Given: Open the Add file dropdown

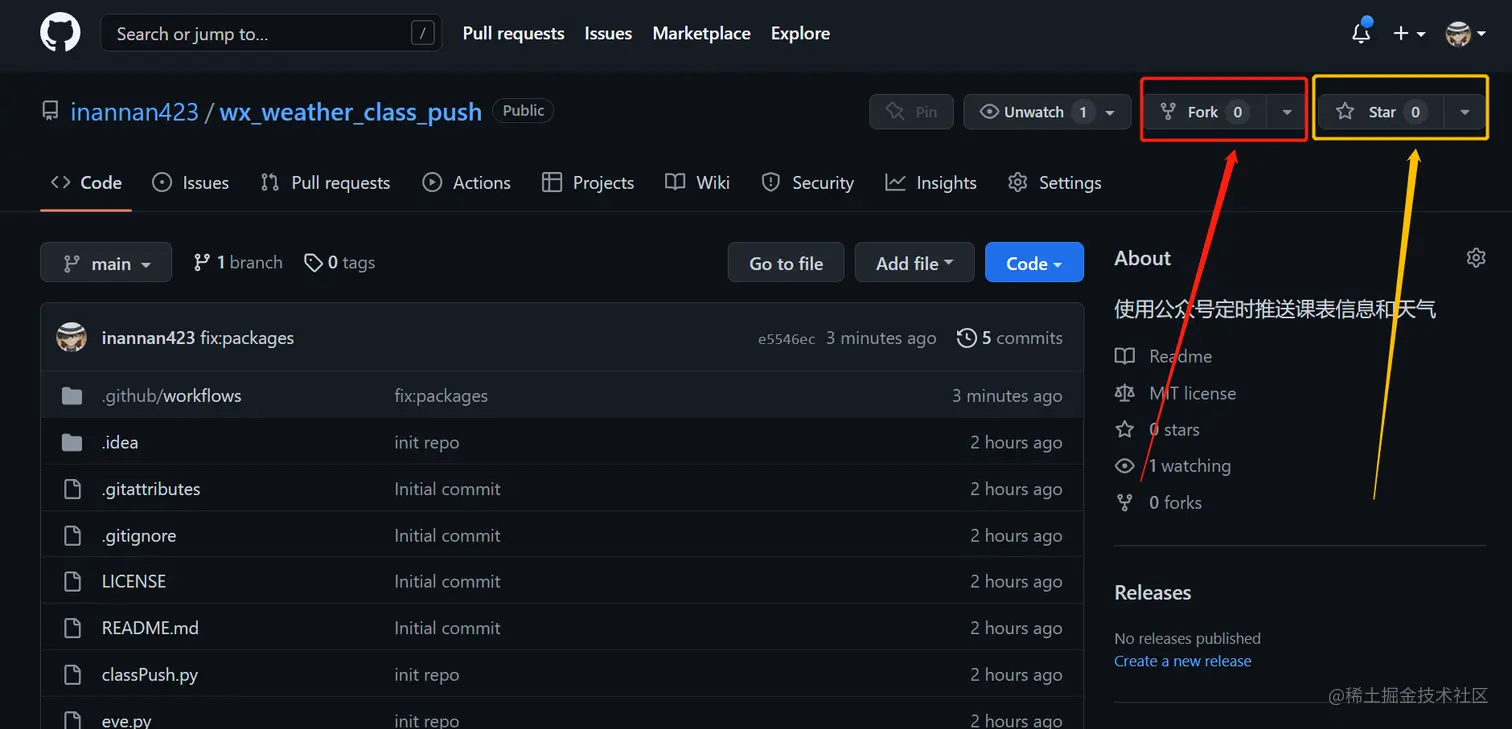Looking at the screenshot, I should (914, 263).
